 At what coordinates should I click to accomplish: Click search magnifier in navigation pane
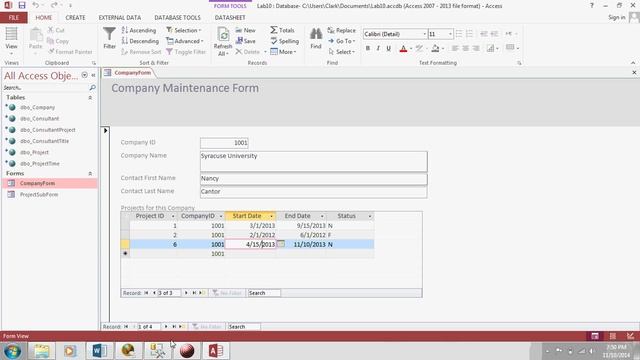pyautogui.click(x=92, y=87)
